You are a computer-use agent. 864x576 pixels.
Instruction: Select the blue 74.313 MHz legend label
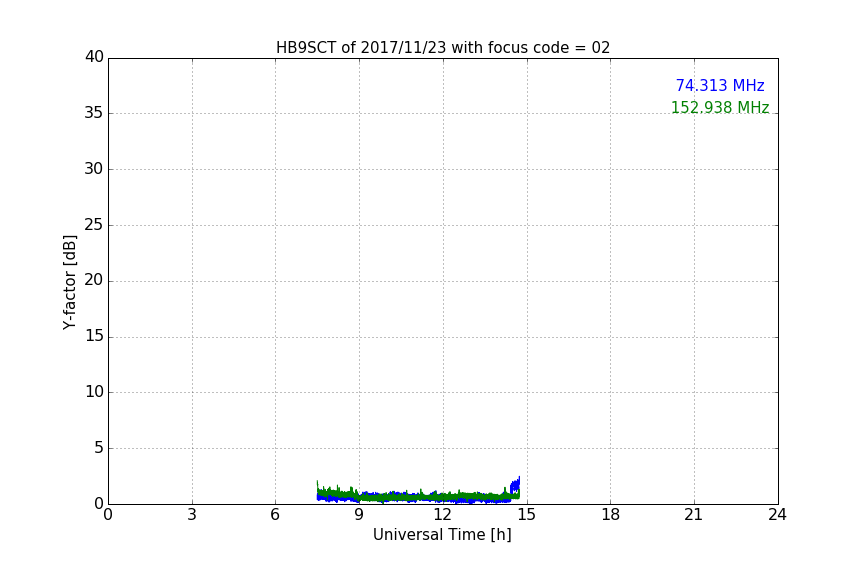(x=720, y=85)
